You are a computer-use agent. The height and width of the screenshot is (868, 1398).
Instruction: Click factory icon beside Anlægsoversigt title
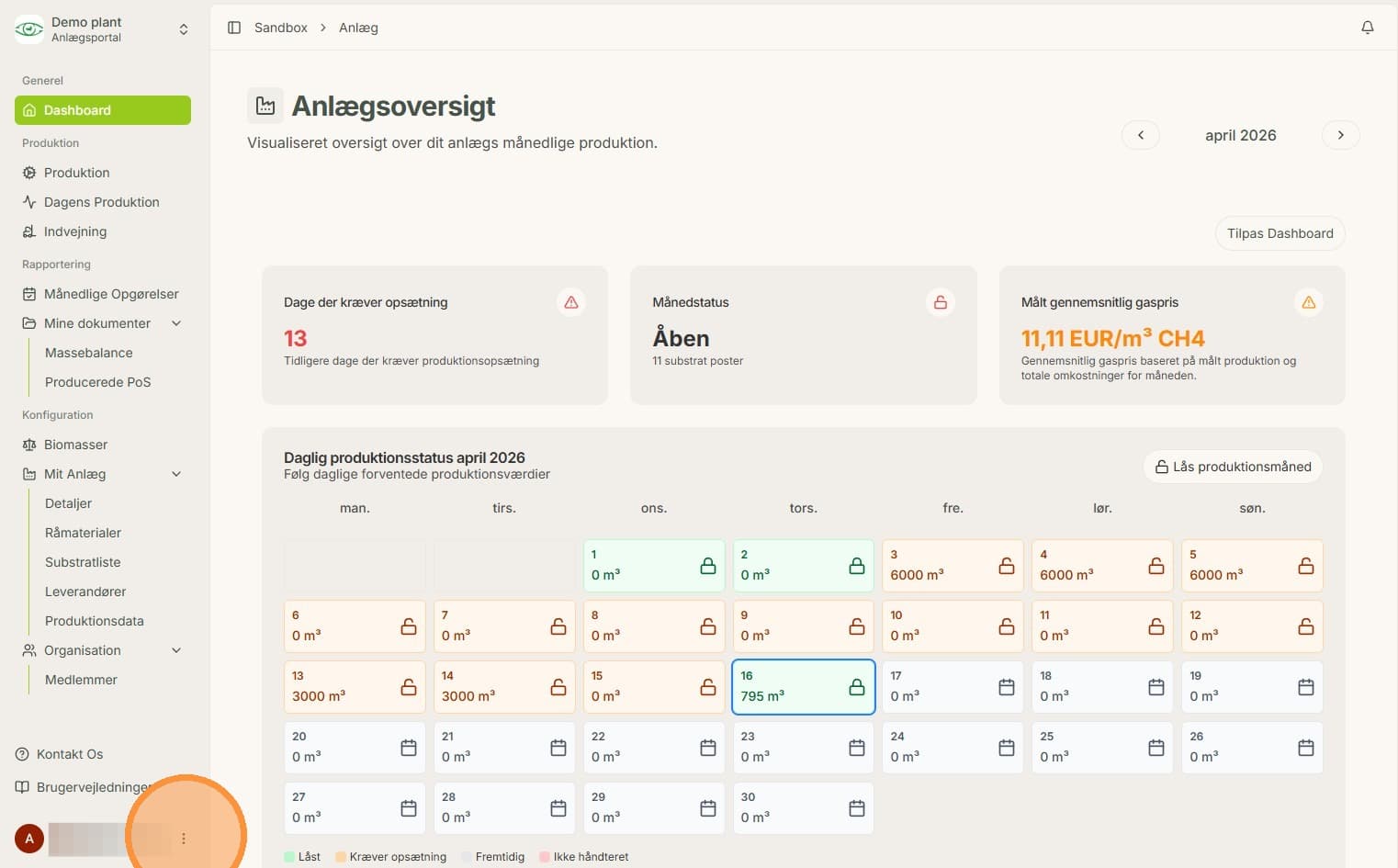click(x=265, y=106)
